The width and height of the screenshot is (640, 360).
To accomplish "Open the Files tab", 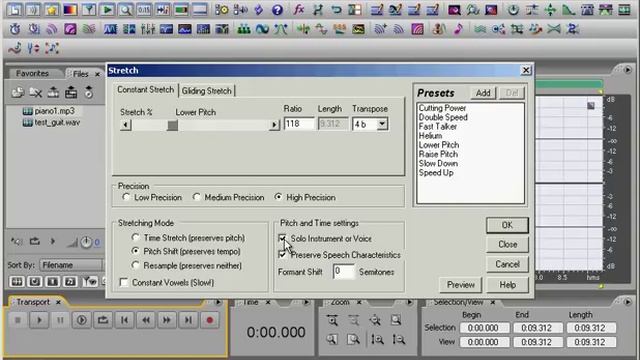I will tap(80, 74).
